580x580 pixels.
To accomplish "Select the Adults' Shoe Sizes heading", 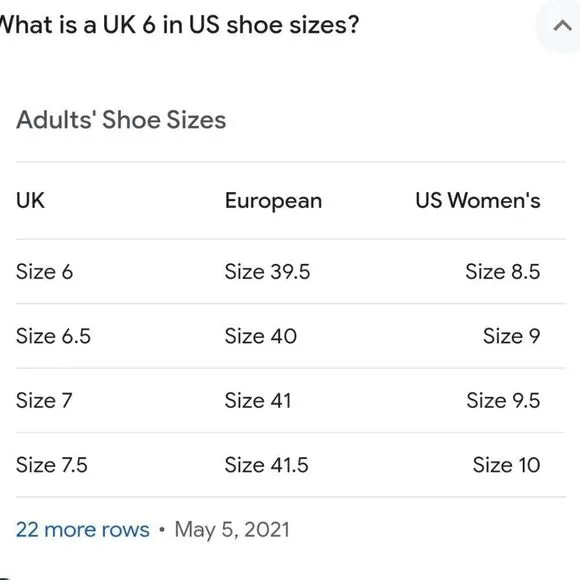I will [x=121, y=120].
